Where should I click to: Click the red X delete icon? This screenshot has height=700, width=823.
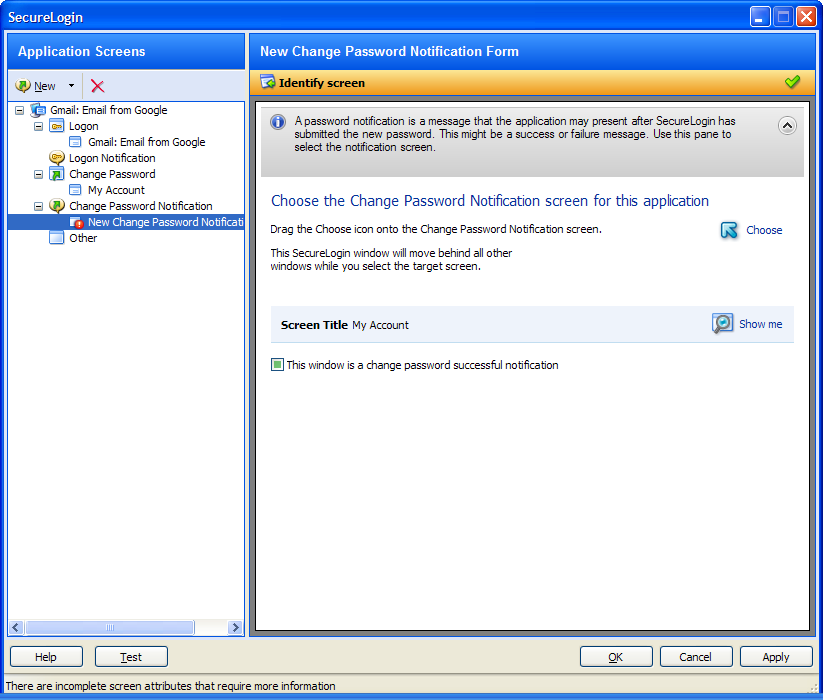coord(98,86)
